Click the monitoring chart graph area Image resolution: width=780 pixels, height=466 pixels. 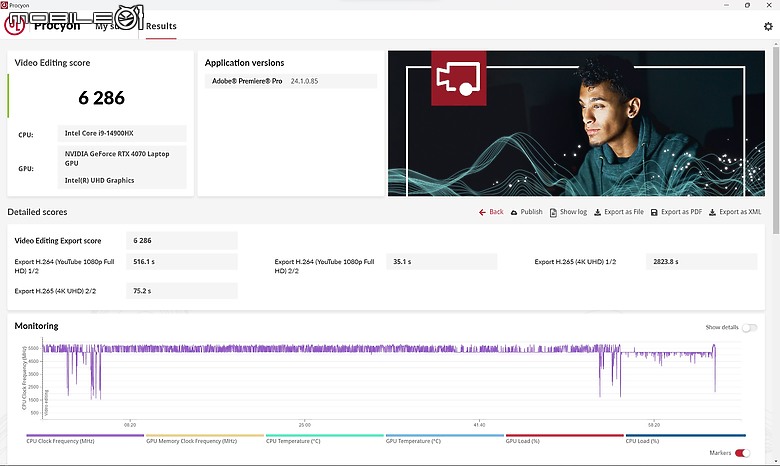click(391, 380)
